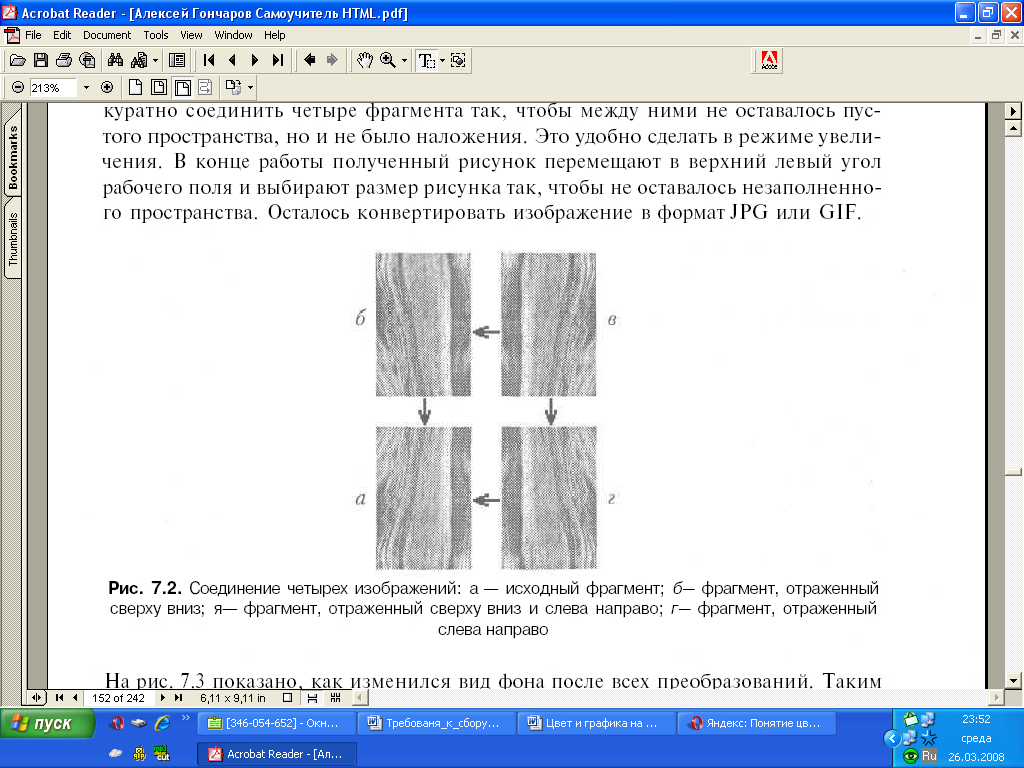Open the Thumbnails side tab
This screenshot has width=1024, height=768.
[13, 239]
